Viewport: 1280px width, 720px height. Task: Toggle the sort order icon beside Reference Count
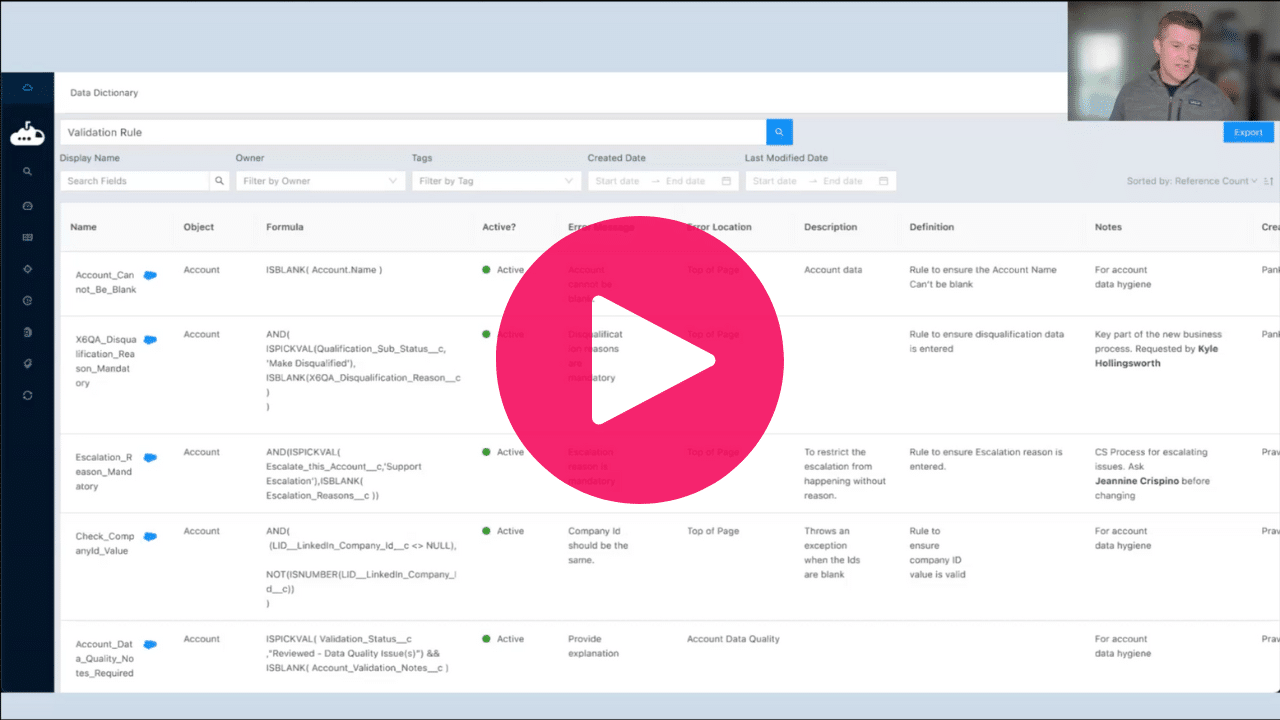coord(1268,181)
